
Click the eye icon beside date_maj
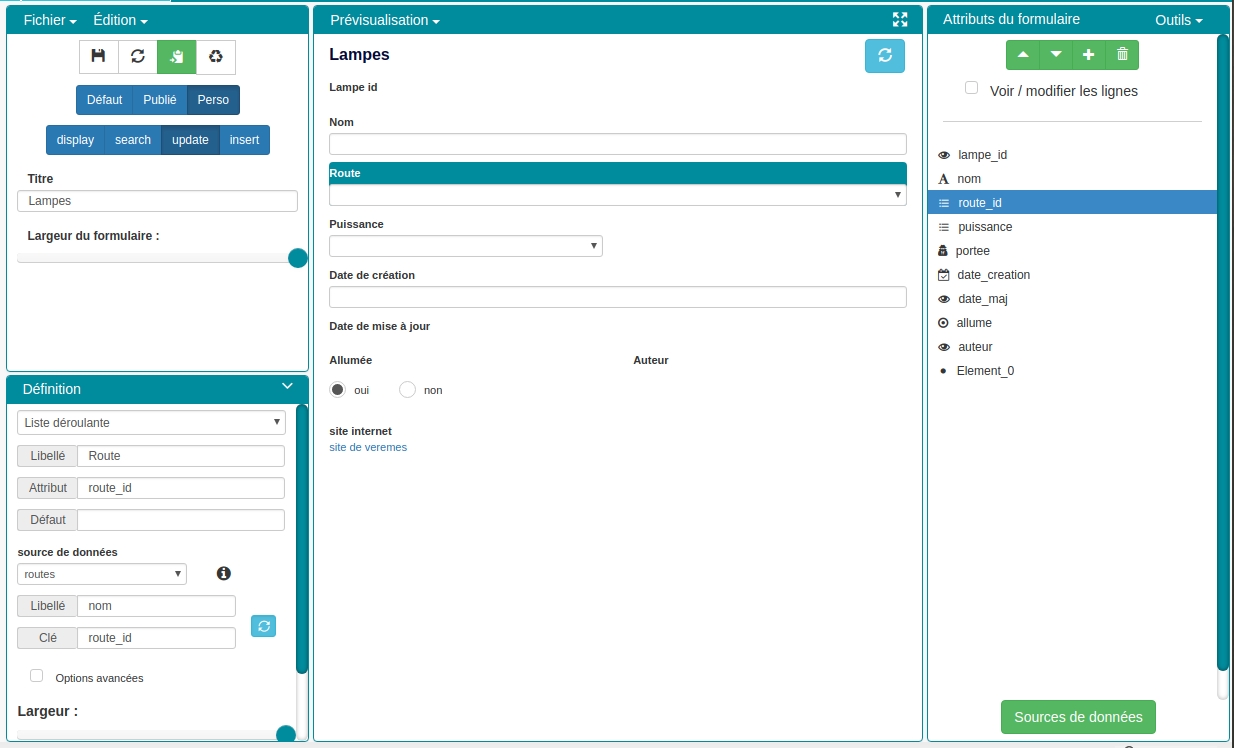tap(944, 299)
